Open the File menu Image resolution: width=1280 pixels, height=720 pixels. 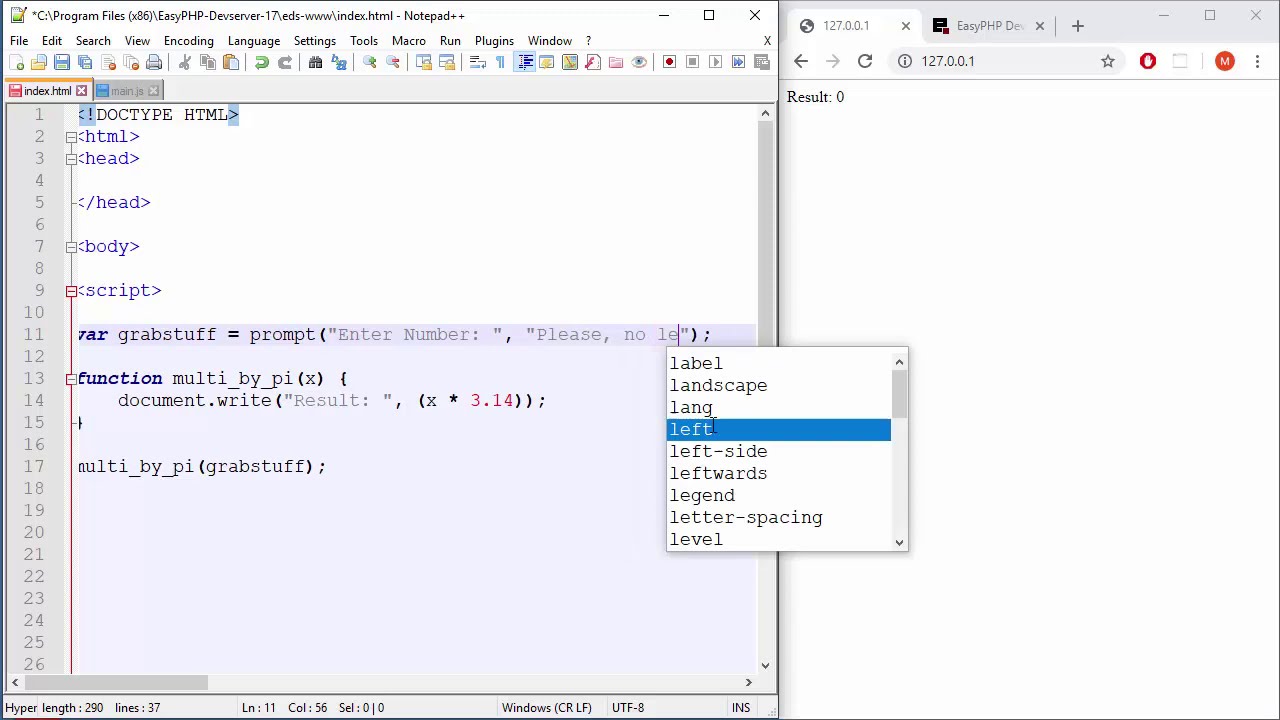tap(19, 41)
